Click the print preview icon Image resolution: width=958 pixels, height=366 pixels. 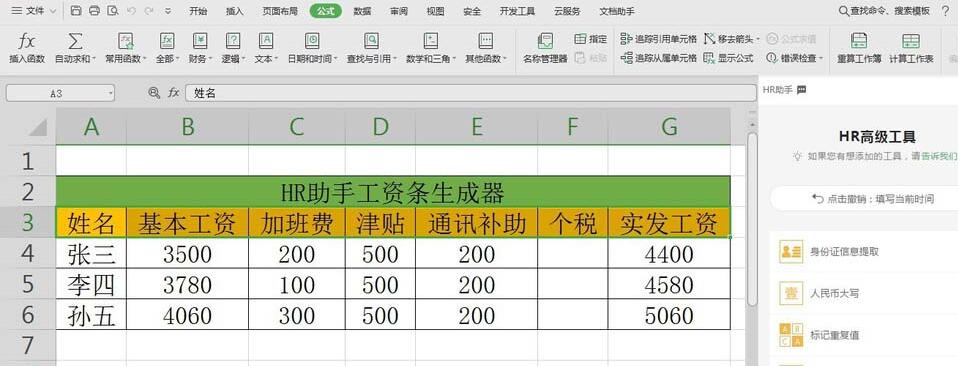[112, 11]
